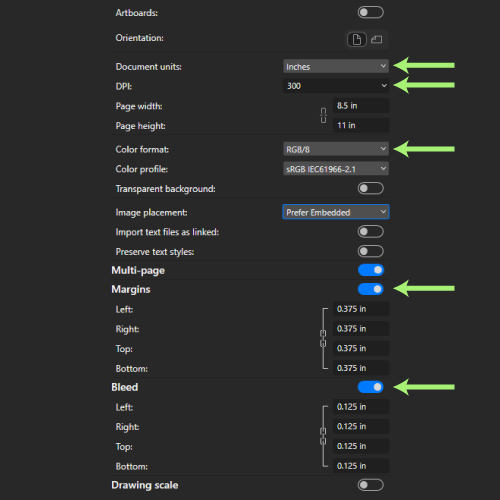Viewport: 500px width, 500px height.
Task: Select portrait orientation icon
Action: 357,40
